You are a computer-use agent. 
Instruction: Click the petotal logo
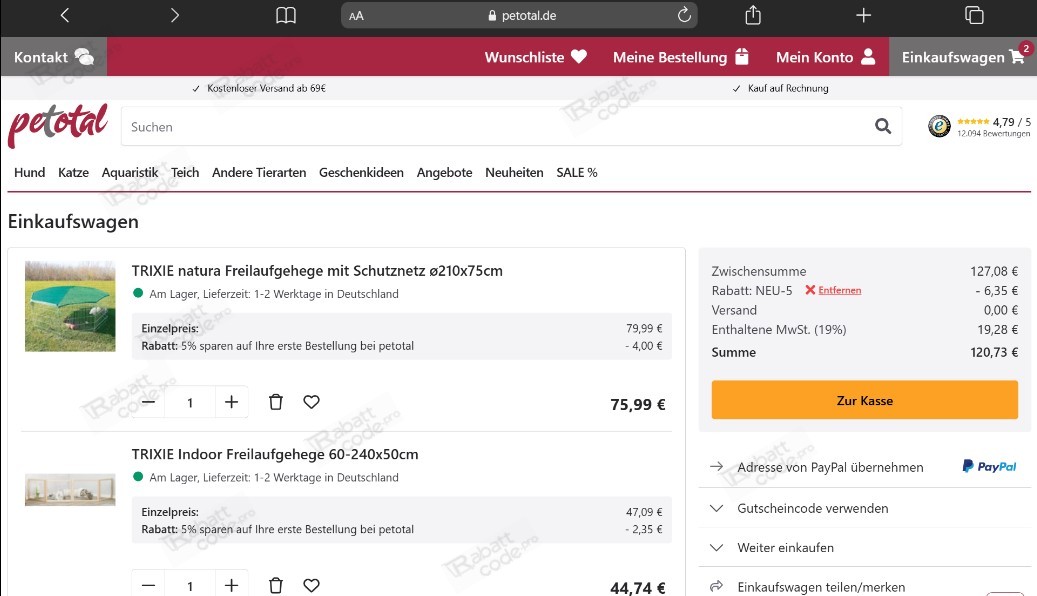pos(58,125)
